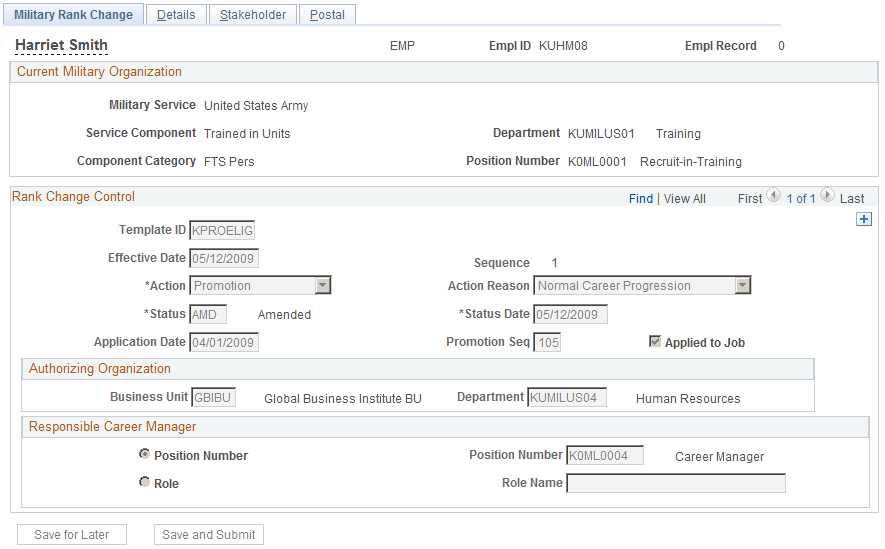The width and height of the screenshot is (885, 549).
Task: Focus the Role Name input field
Action: (x=676, y=483)
